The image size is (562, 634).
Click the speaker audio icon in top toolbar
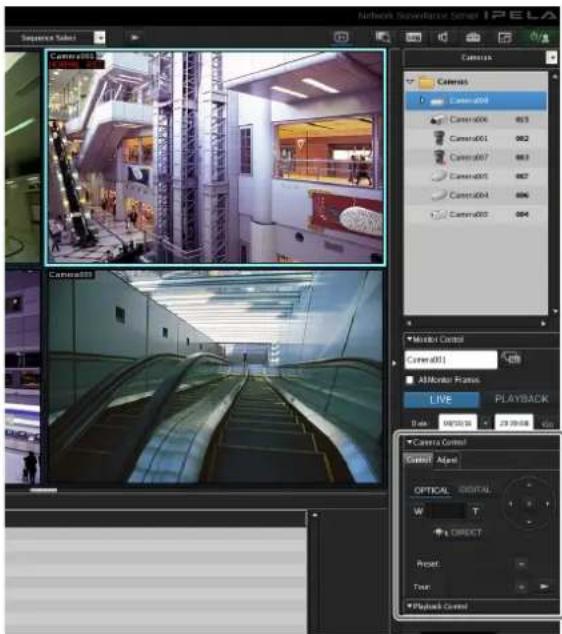(x=443, y=38)
